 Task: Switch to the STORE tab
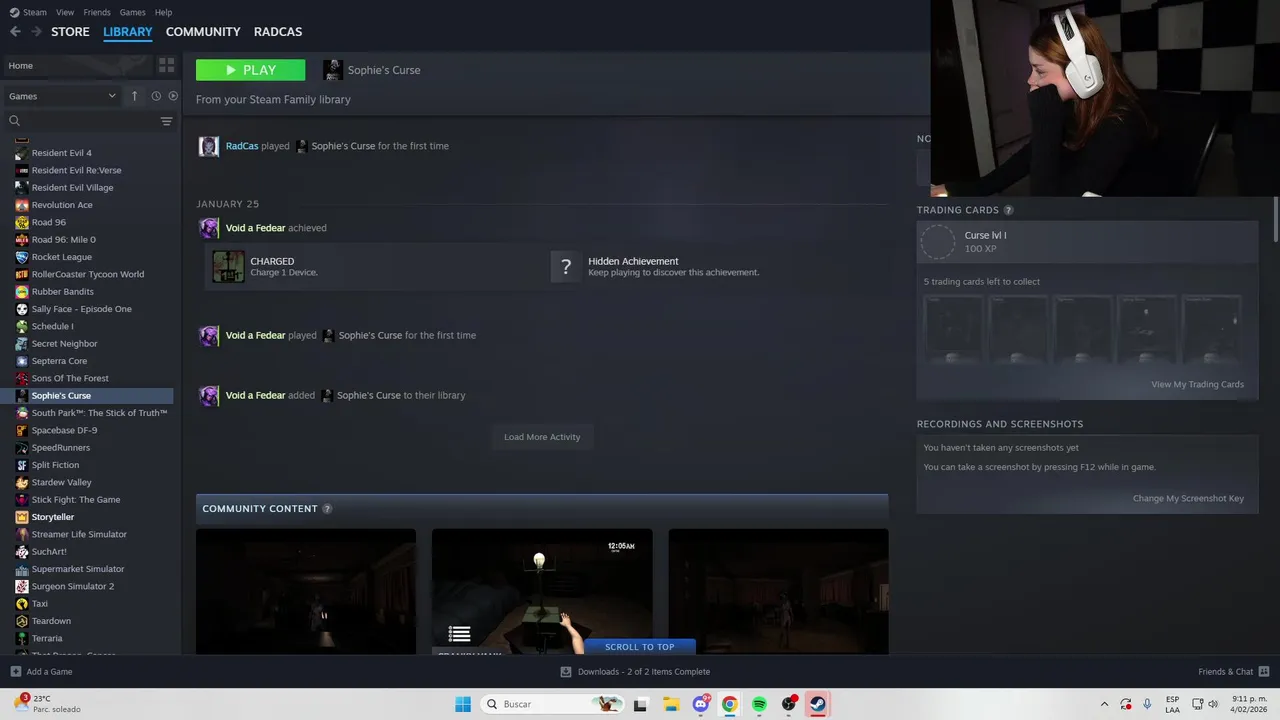[x=70, y=32]
